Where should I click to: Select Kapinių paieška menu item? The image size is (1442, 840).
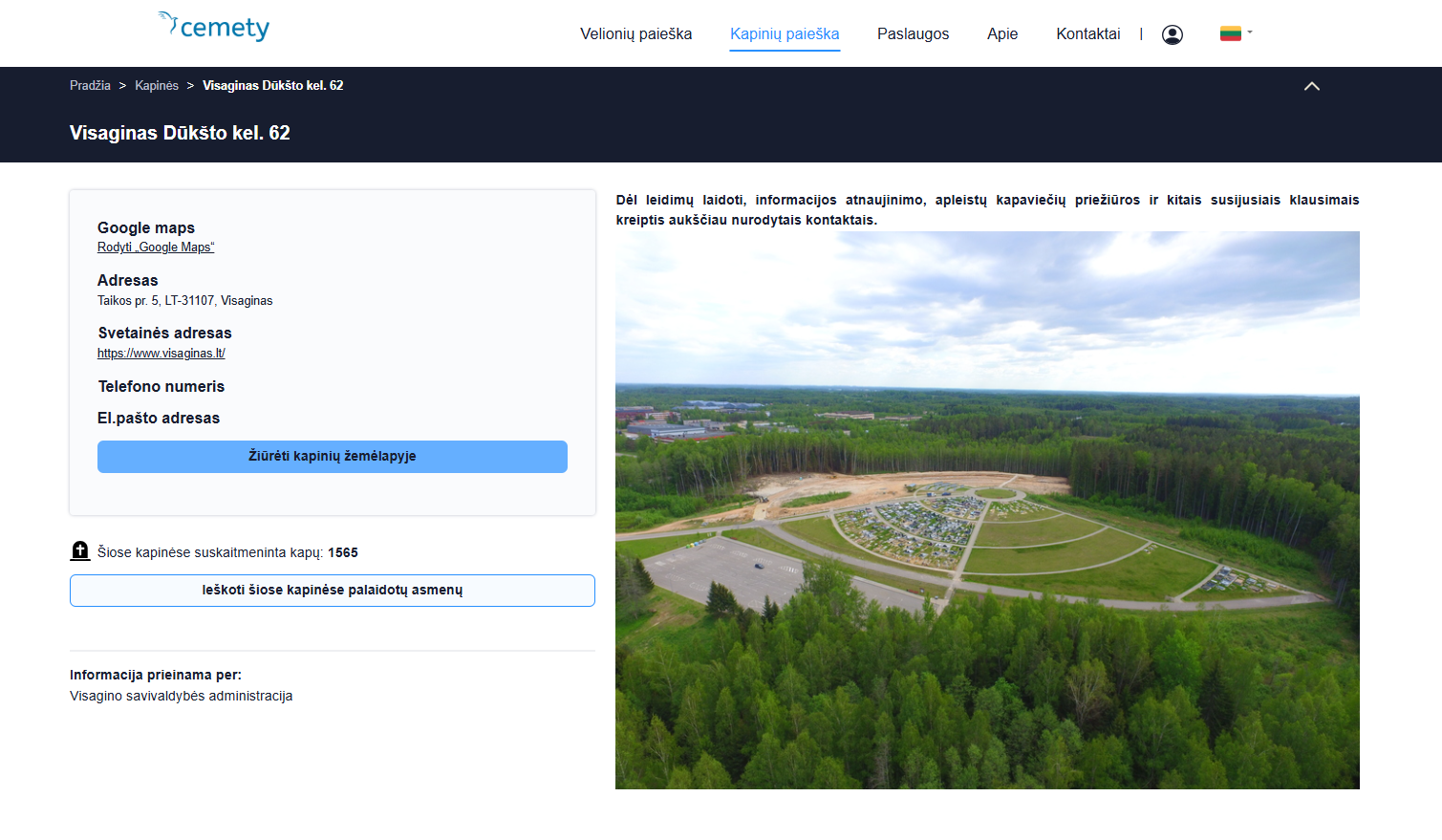pos(785,34)
